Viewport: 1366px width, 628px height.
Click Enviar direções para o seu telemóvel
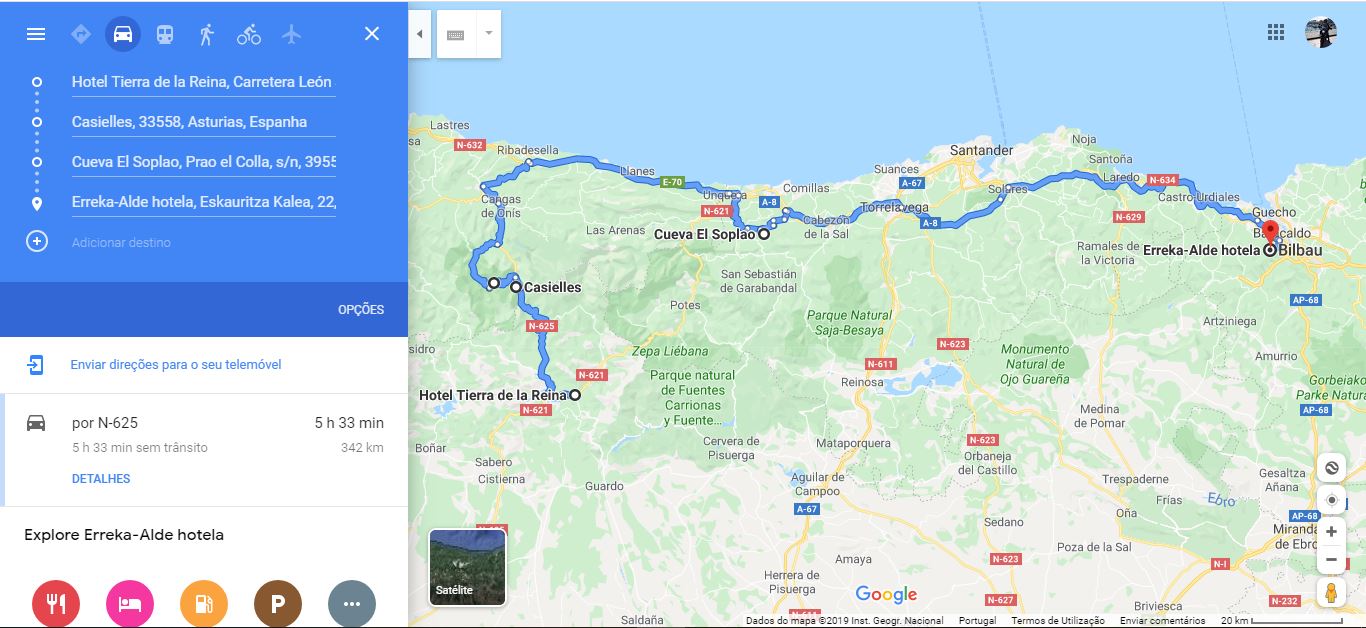176,365
